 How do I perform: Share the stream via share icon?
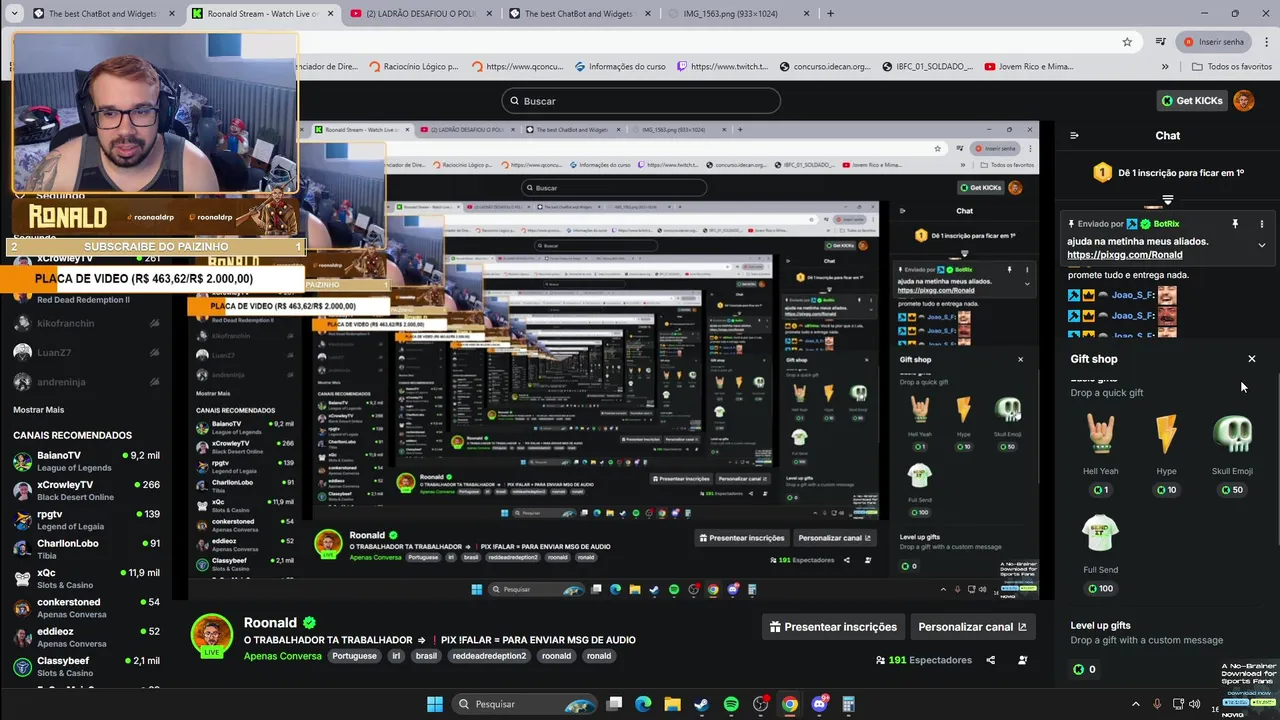pyautogui.click(x=990, y=660)
